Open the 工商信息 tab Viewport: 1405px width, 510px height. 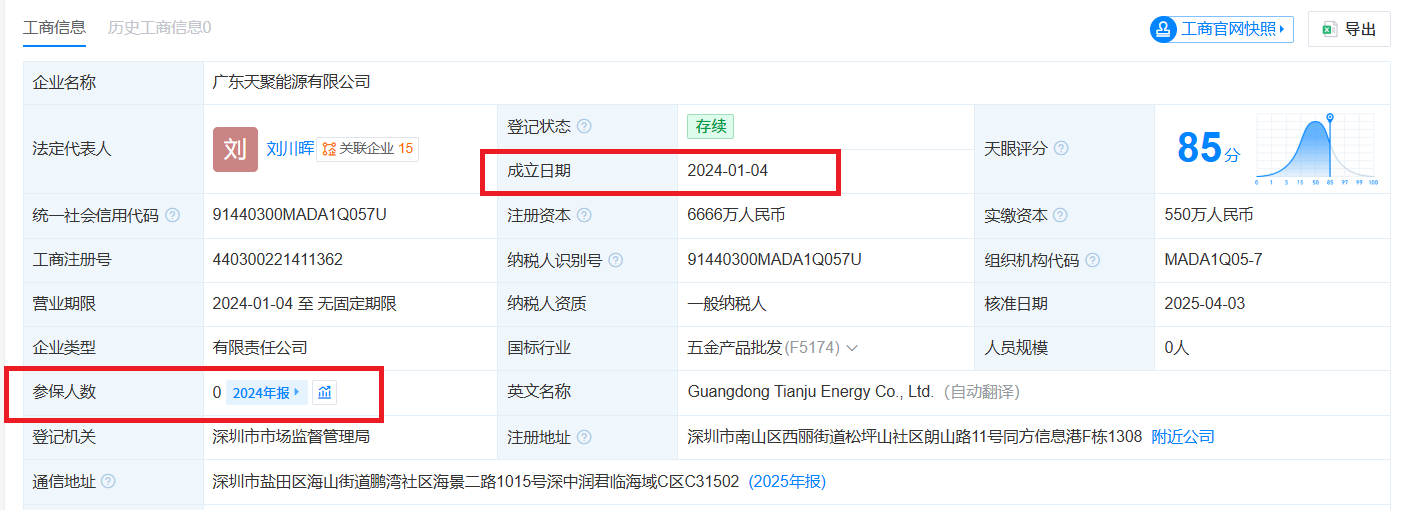tap(54, 27)
